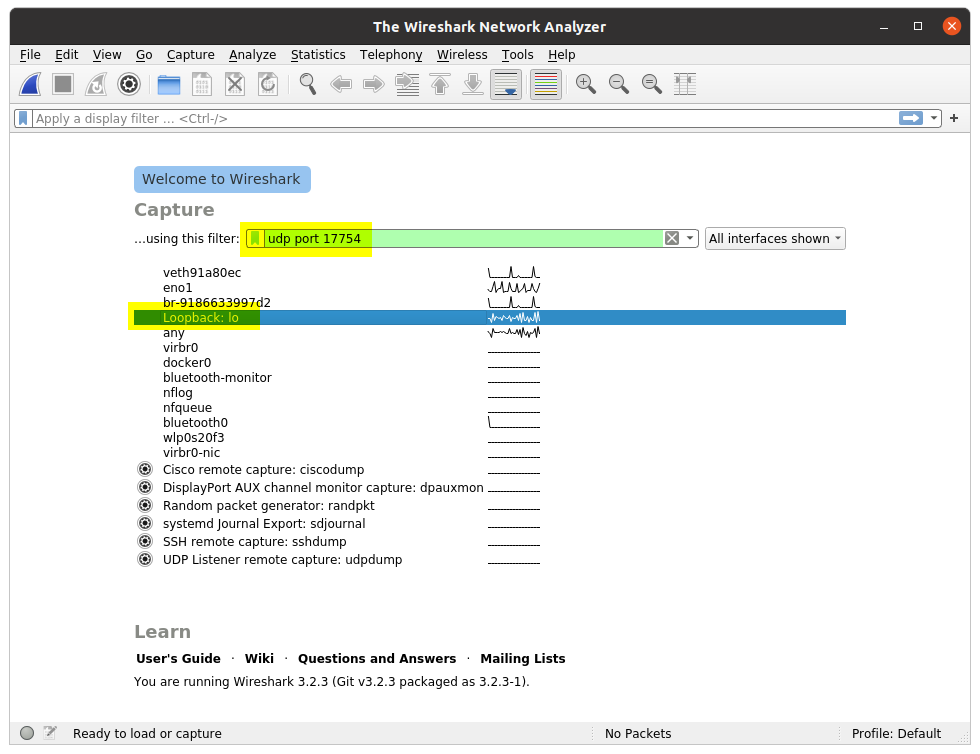This screenshot has width=980, height=754.
Task: Open the User's Guide link
Action: [178, 658]
